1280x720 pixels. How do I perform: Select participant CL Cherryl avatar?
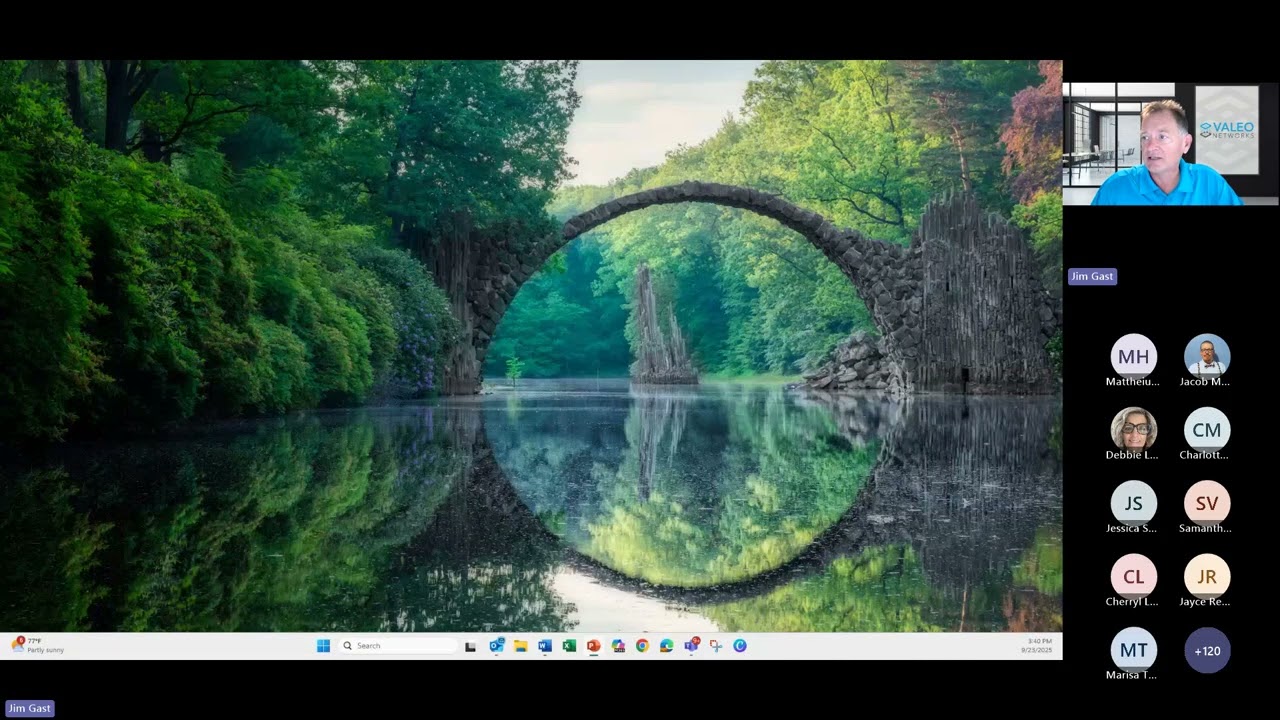click(x=1133, y=577)
